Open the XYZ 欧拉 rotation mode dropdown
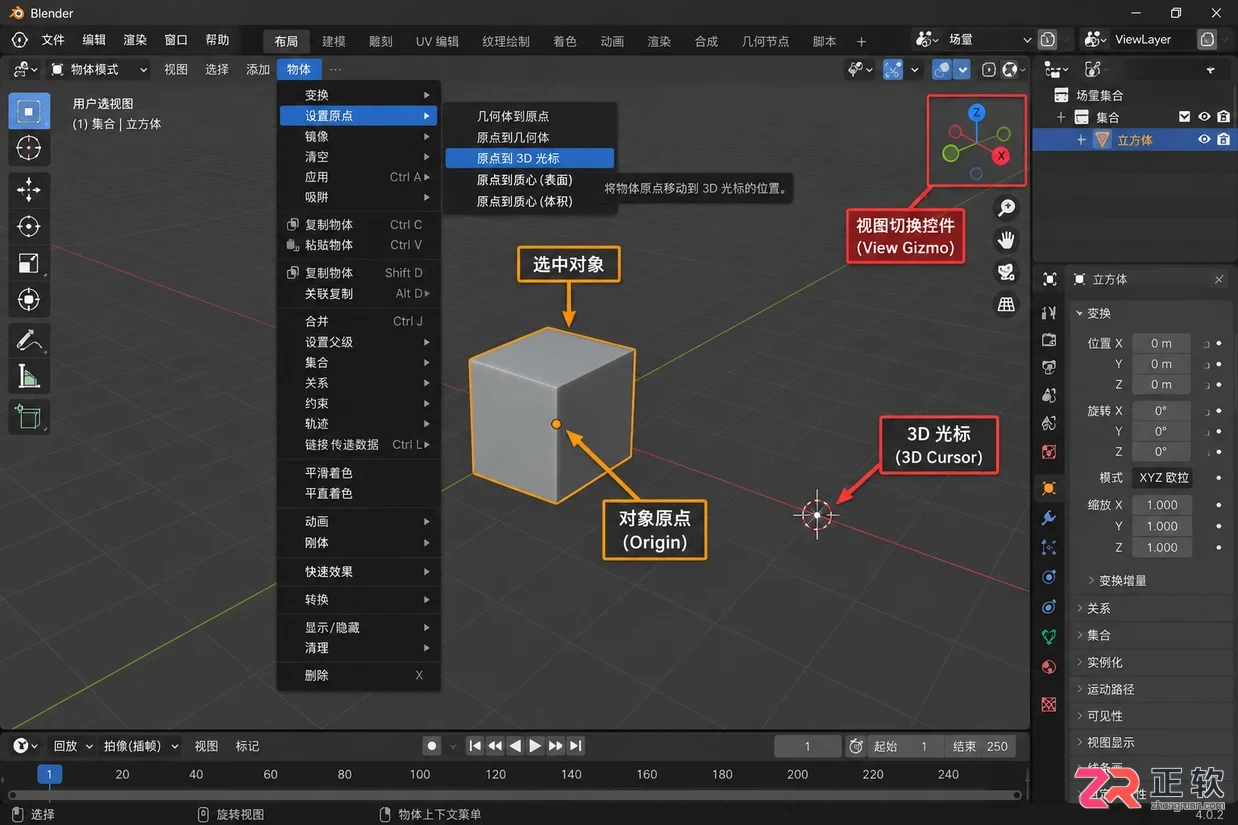The width and height of the screenshot is (1238, 825). [x=1162, y=478]
